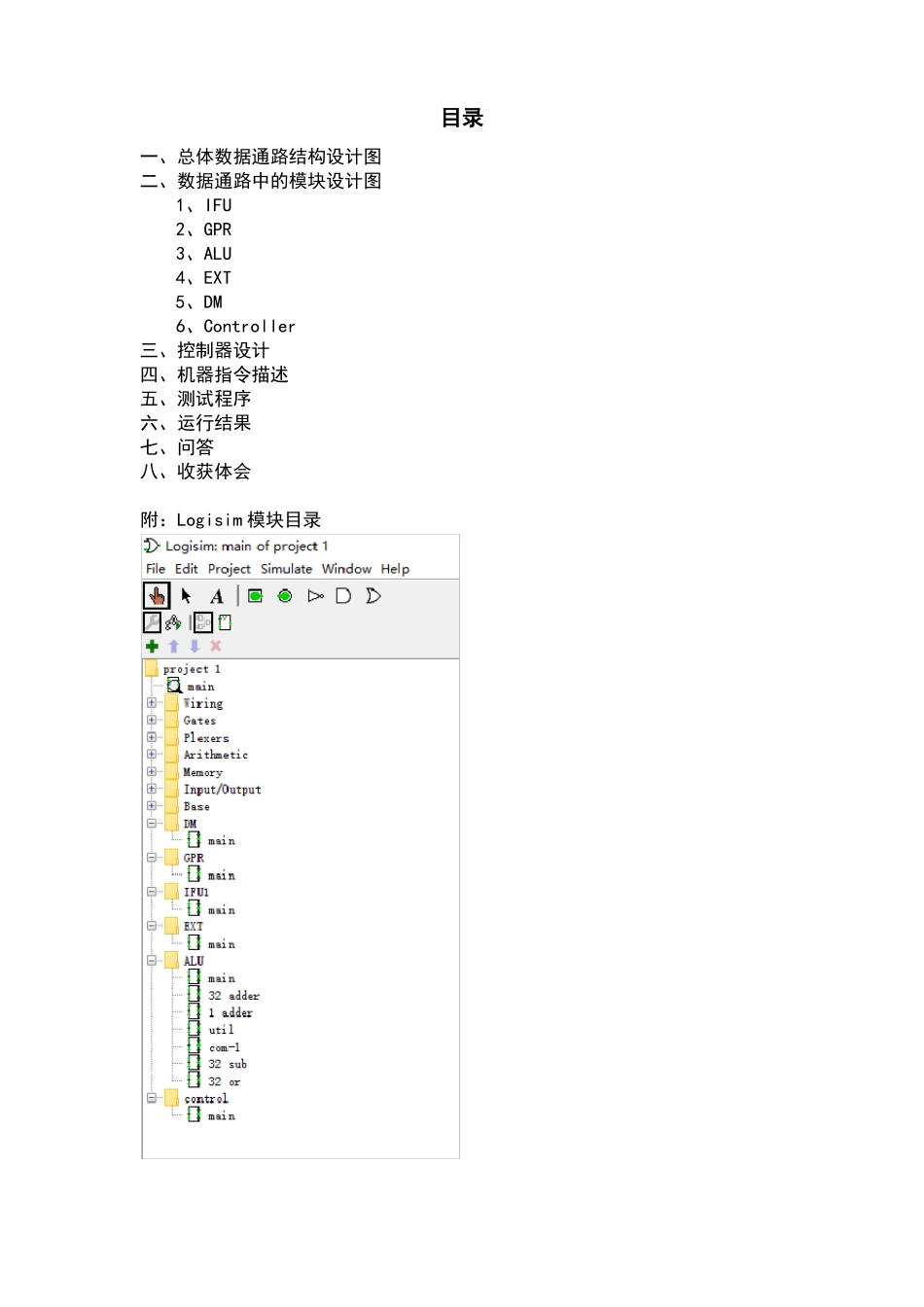
Task: Select the AND gate tool
Action: click(343, 595)
